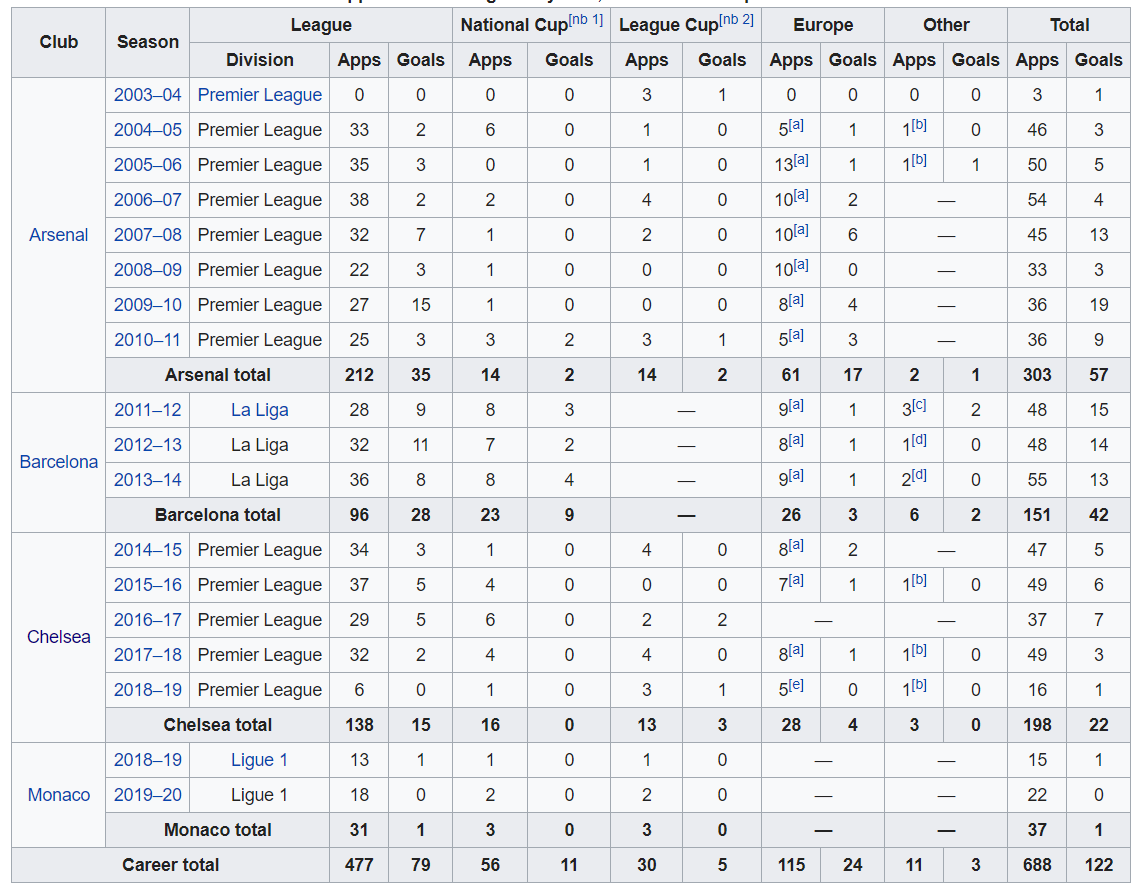
Task: Click the 'Season' column header
Action: (x=148, y=42)
